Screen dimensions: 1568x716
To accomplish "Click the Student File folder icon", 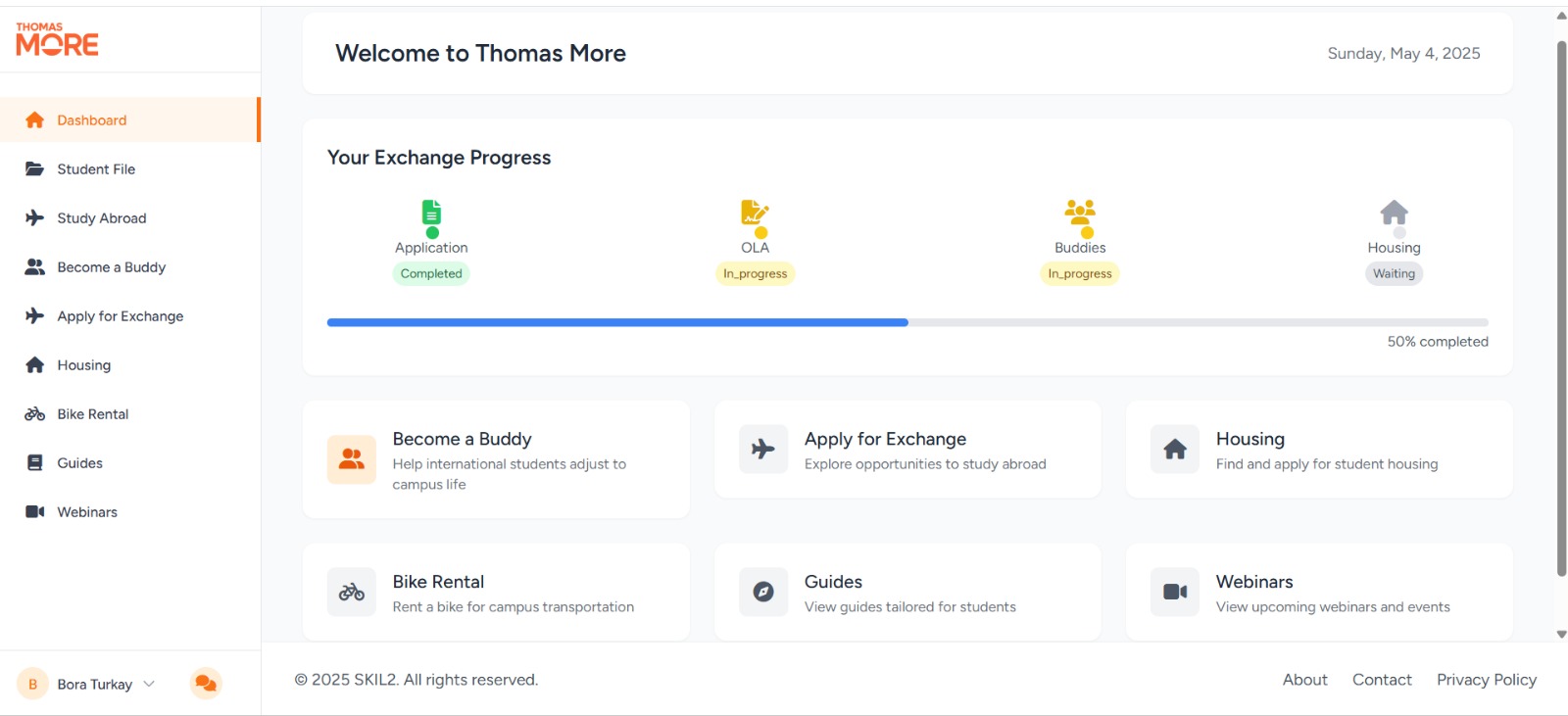I will (x=35, y=168).
